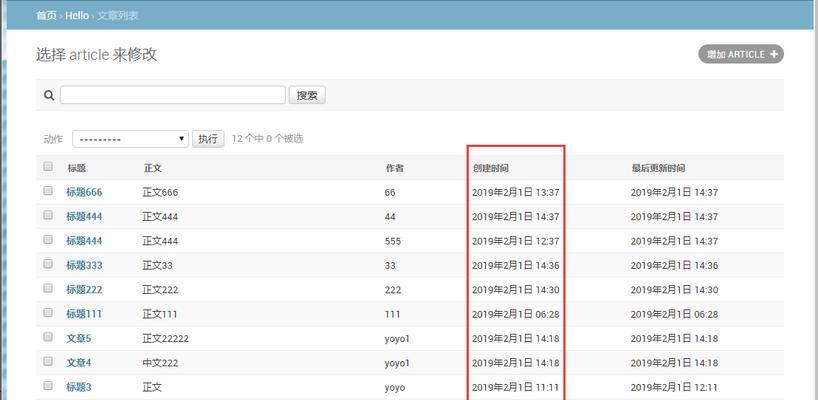The image size is (818, 400).
Task: Click author cell yoyo in 标题3 row
Action: pos(394,387)
